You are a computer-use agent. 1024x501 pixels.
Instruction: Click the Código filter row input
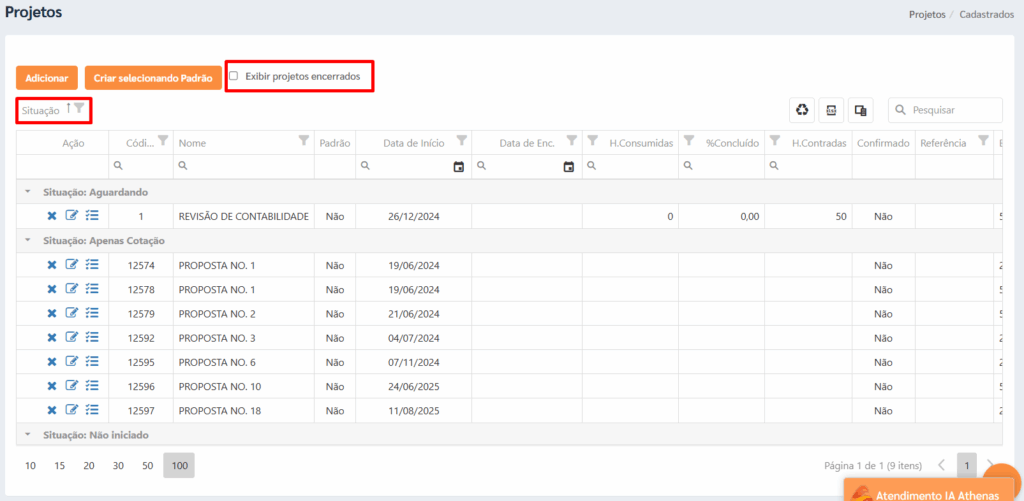[x=141, y=167]
